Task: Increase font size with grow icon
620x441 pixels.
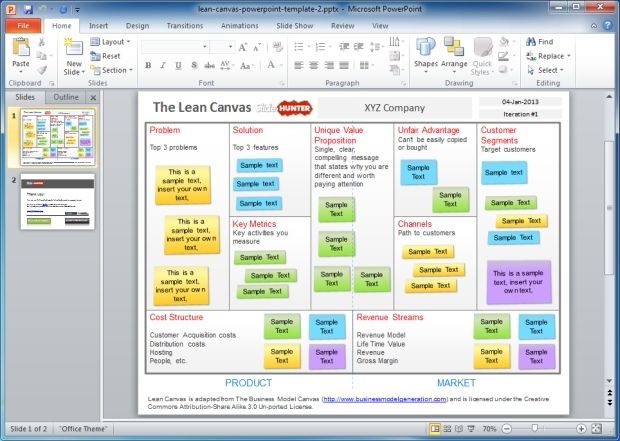Action: (243, 47)
